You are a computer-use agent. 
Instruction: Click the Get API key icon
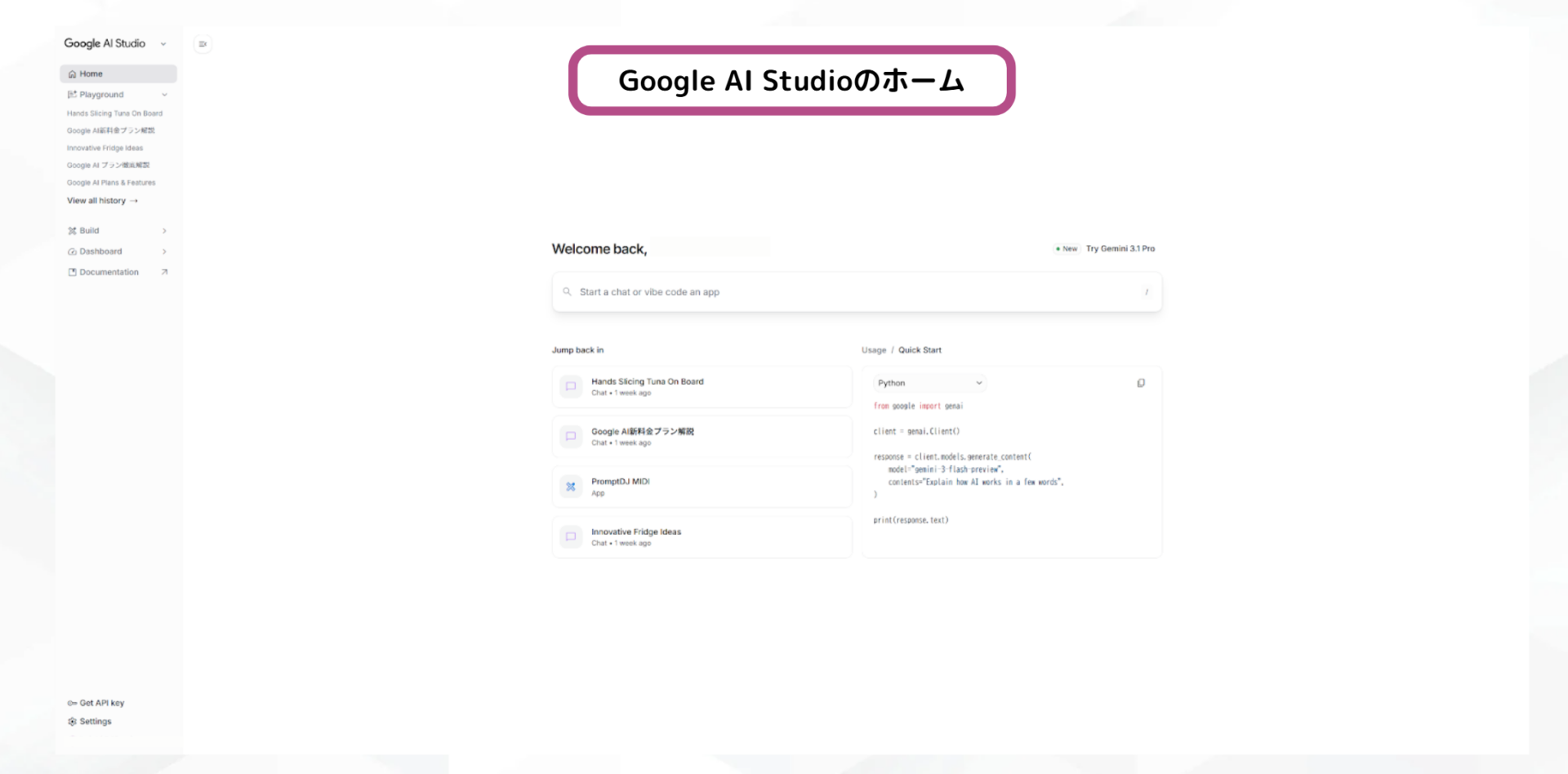[72, 703]
